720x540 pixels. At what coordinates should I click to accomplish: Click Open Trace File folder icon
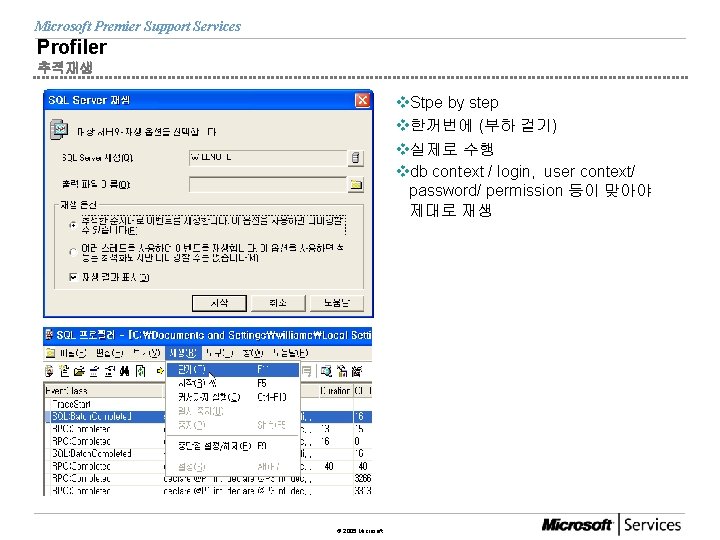(x=80, y=371)
